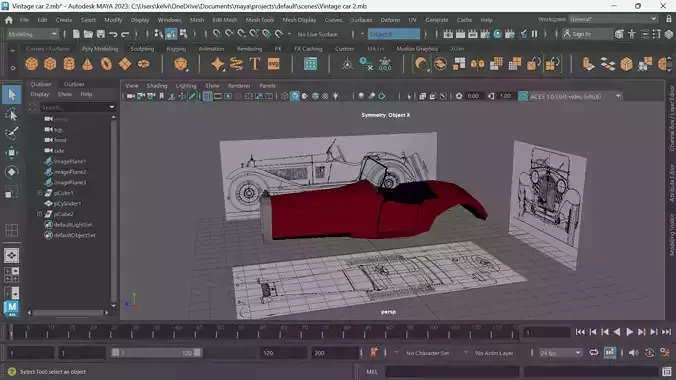Image resolution: width=676 pixels, height=380 pixels.
Task: Open the Modeling menu set dropdown
Action: [x=33, y=34]
